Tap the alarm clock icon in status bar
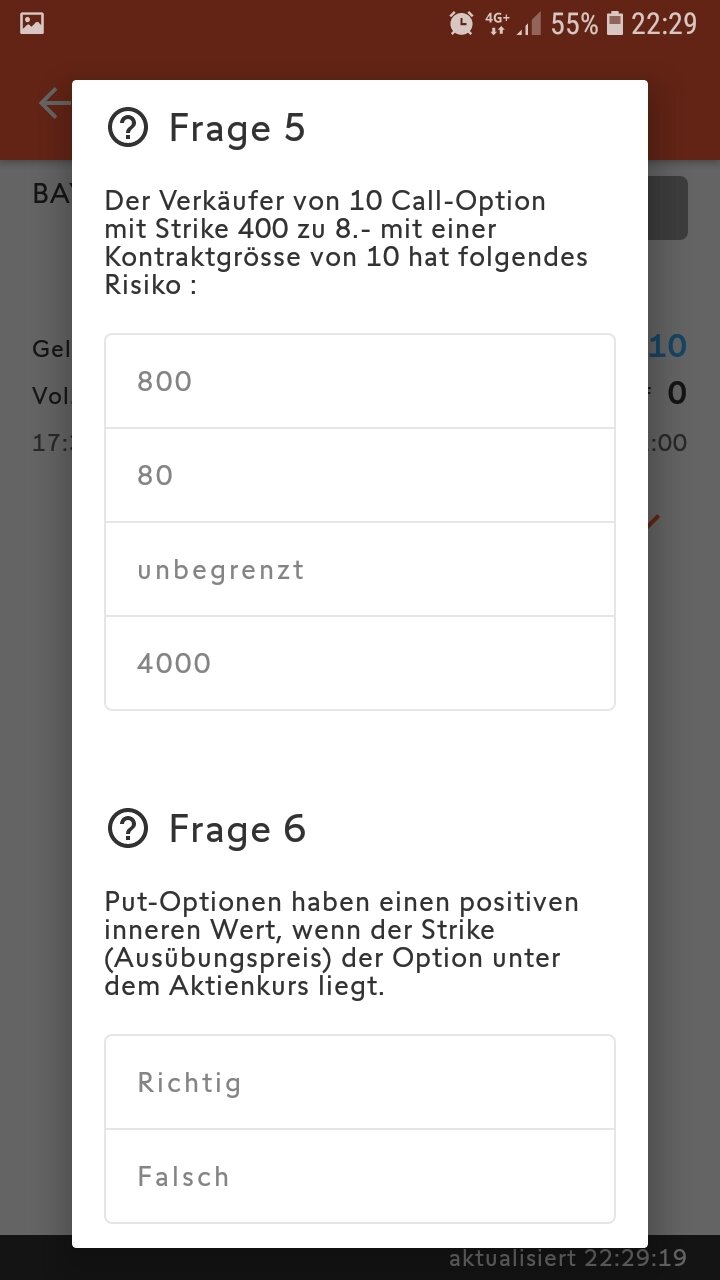 [461, 23]
